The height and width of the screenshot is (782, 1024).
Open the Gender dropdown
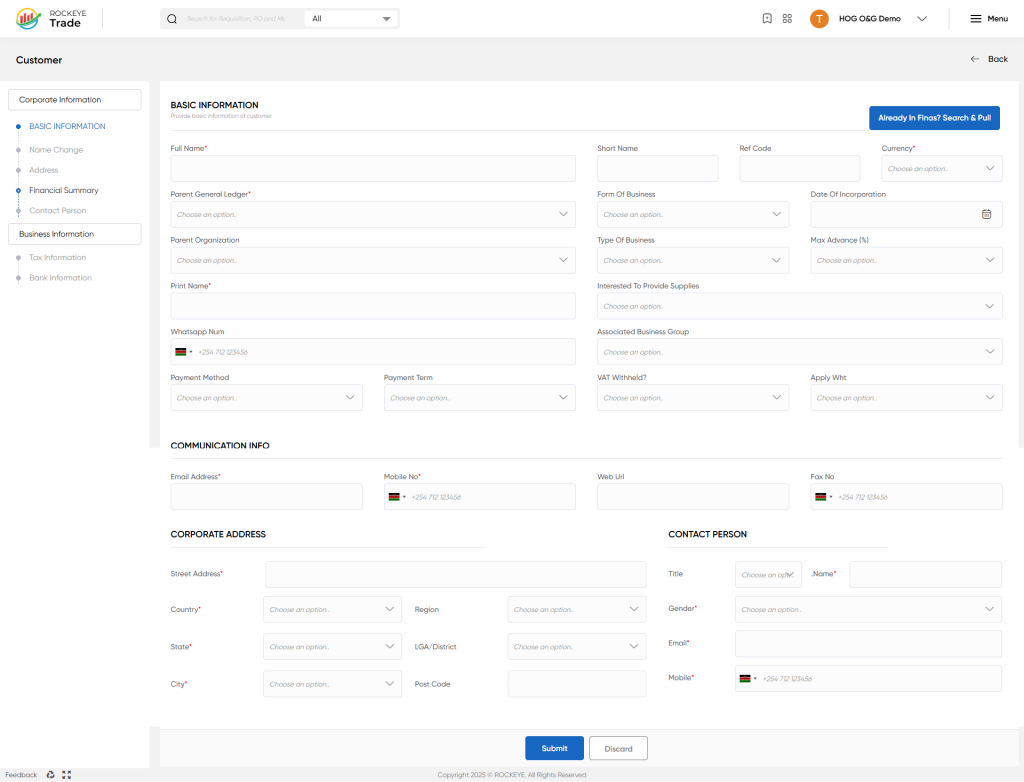pyautogui.click(x=868, y=609)
